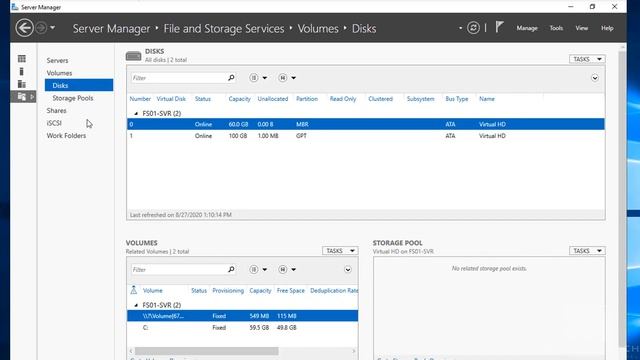Click the Disks filter search magnifier

(231, 78)
